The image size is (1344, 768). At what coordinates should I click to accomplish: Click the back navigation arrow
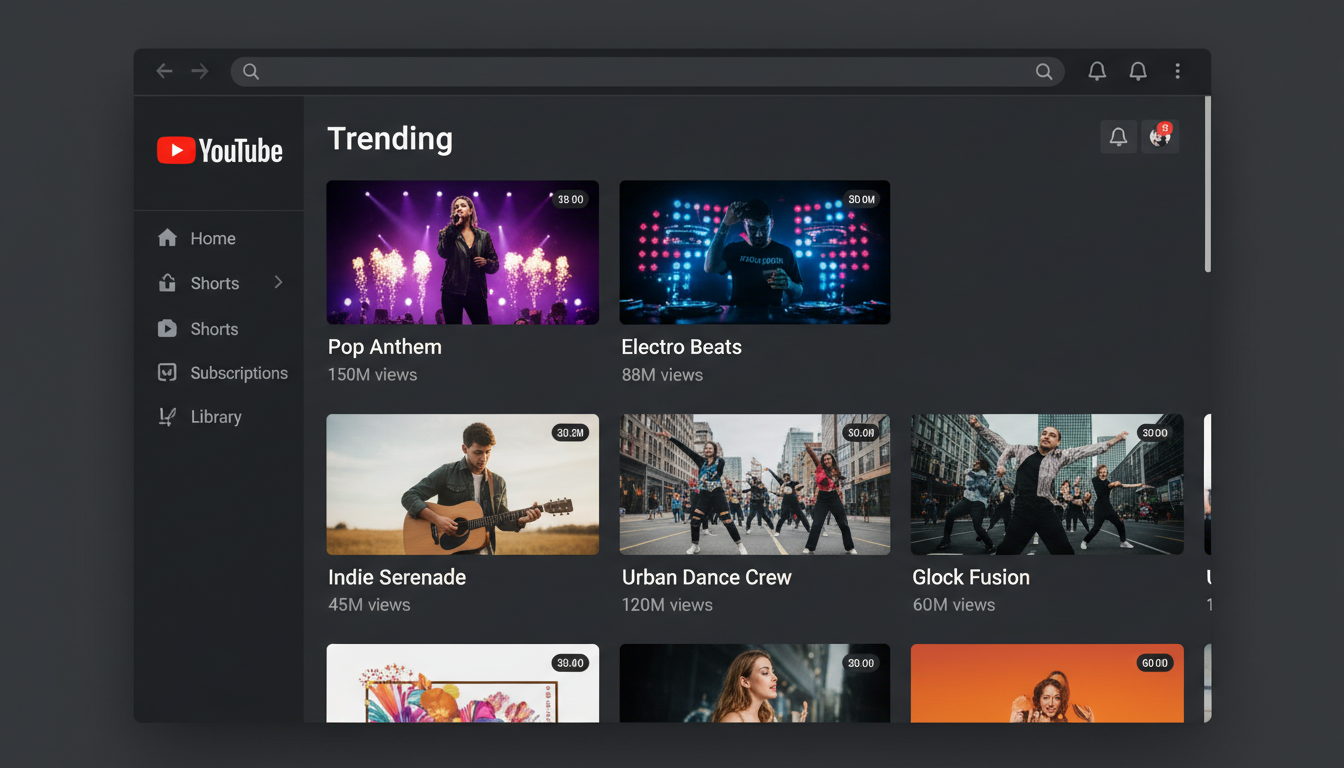coord(164,71)
